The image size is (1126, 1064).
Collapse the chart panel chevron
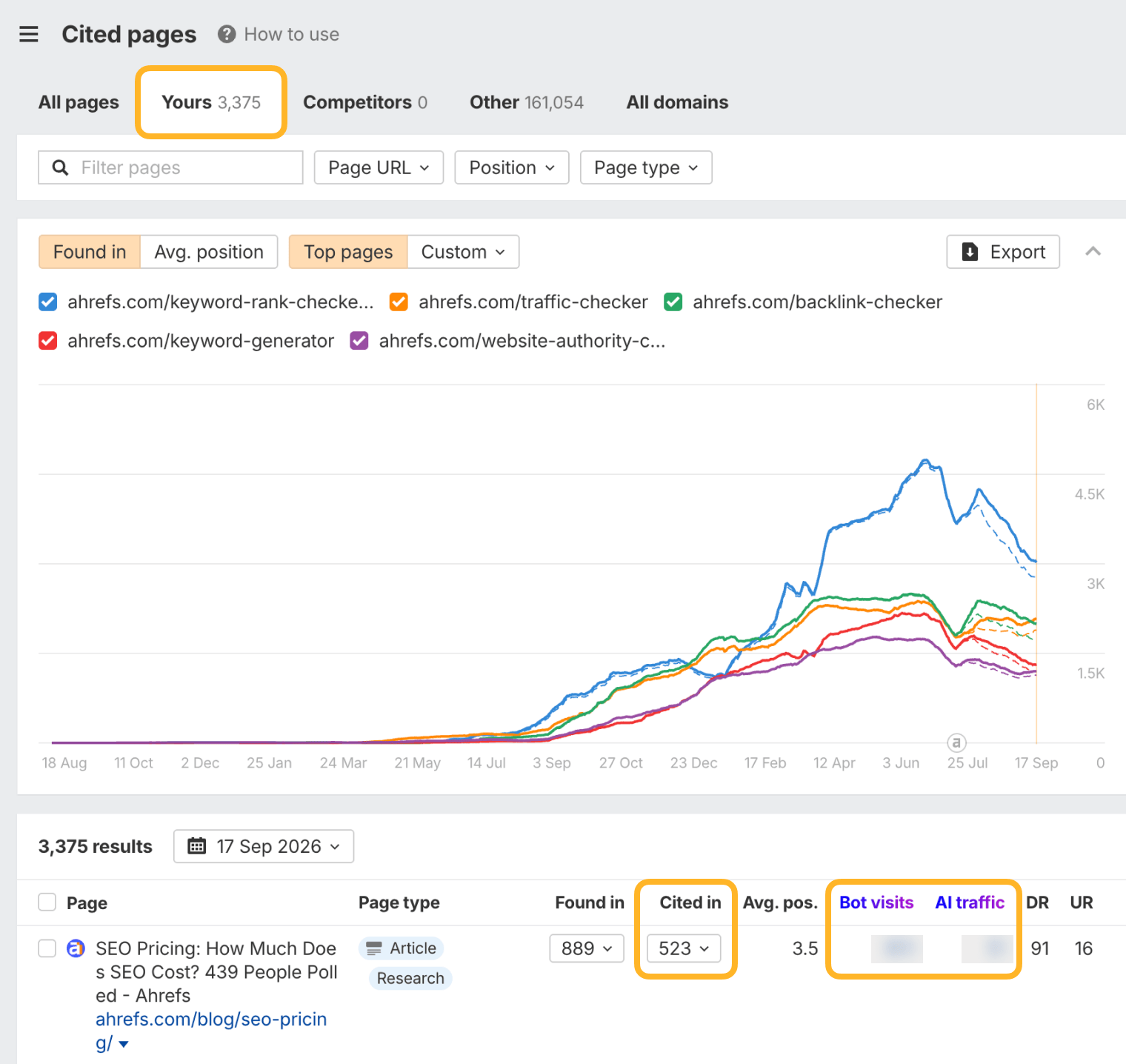click(x=1093, y=252)
